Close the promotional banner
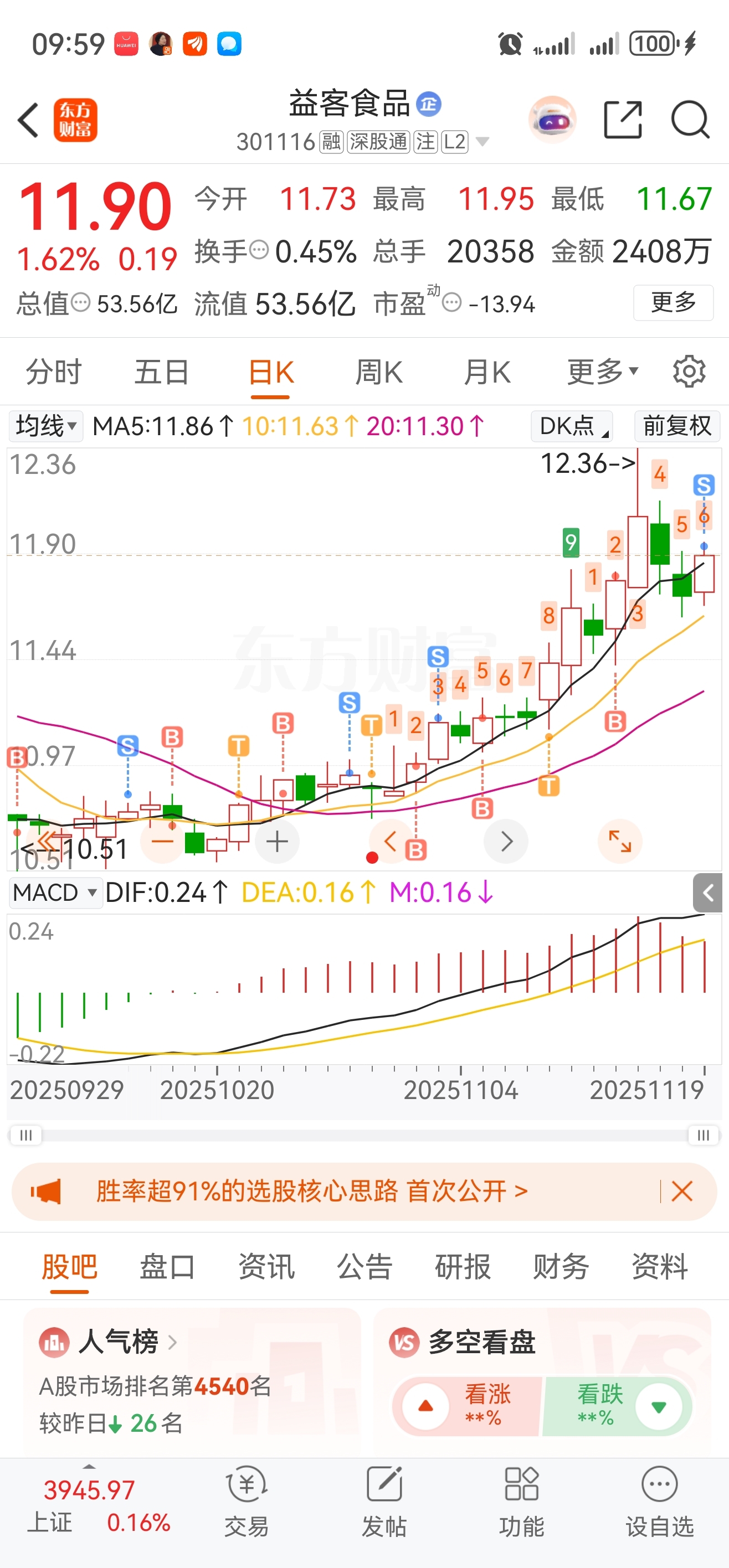The height and width of the screenshot is (1568, 729). [x=681, y=1191]
